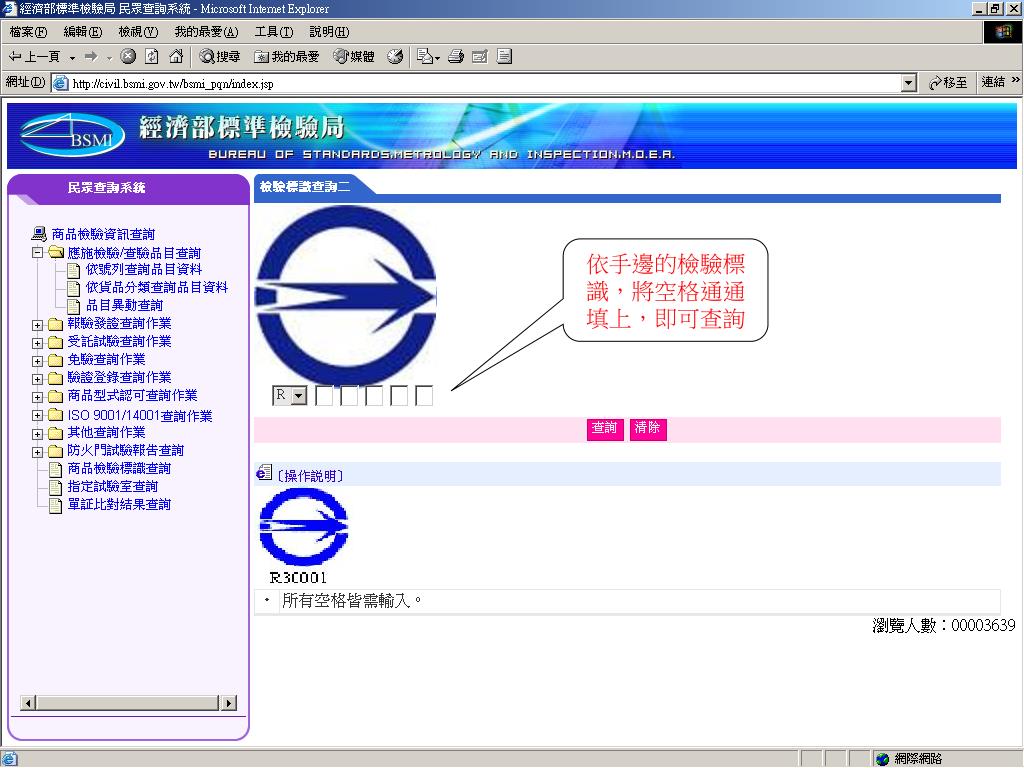Open the 搜尋 search toolbar button
This screenshot has width=1024, height=768.
[220, 57]
